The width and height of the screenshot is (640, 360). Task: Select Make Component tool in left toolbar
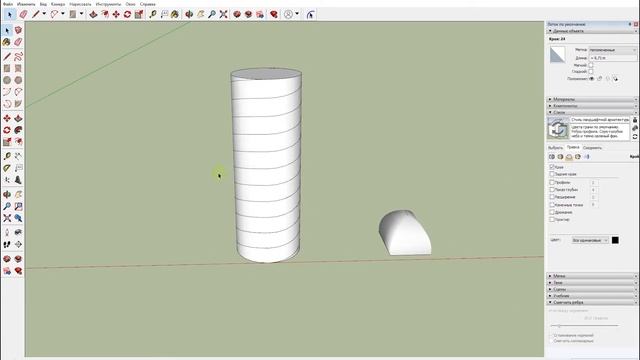point(18,30)
